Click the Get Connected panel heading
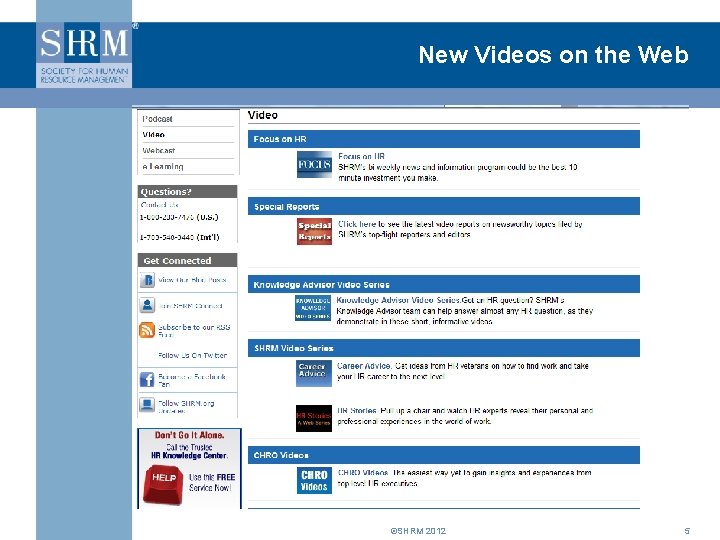 click(x=187, y=260)
